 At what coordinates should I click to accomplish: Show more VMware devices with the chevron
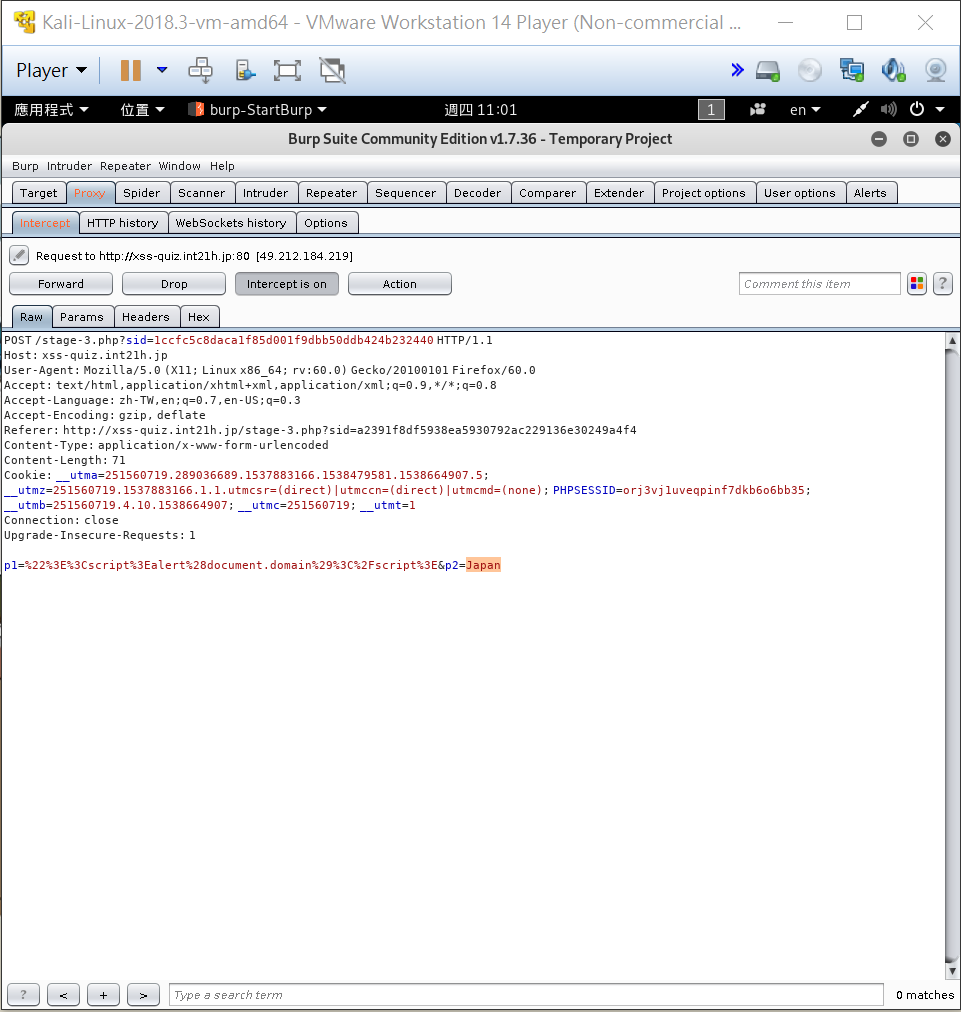[737, 70]
